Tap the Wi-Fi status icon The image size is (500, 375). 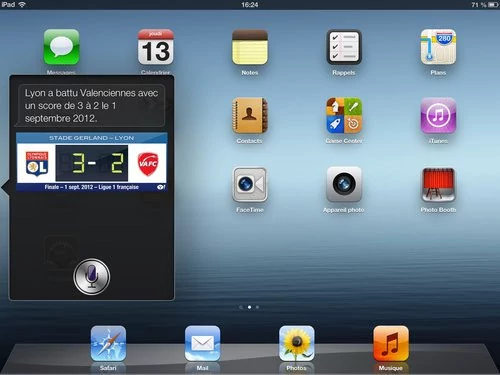coord(22,4)
